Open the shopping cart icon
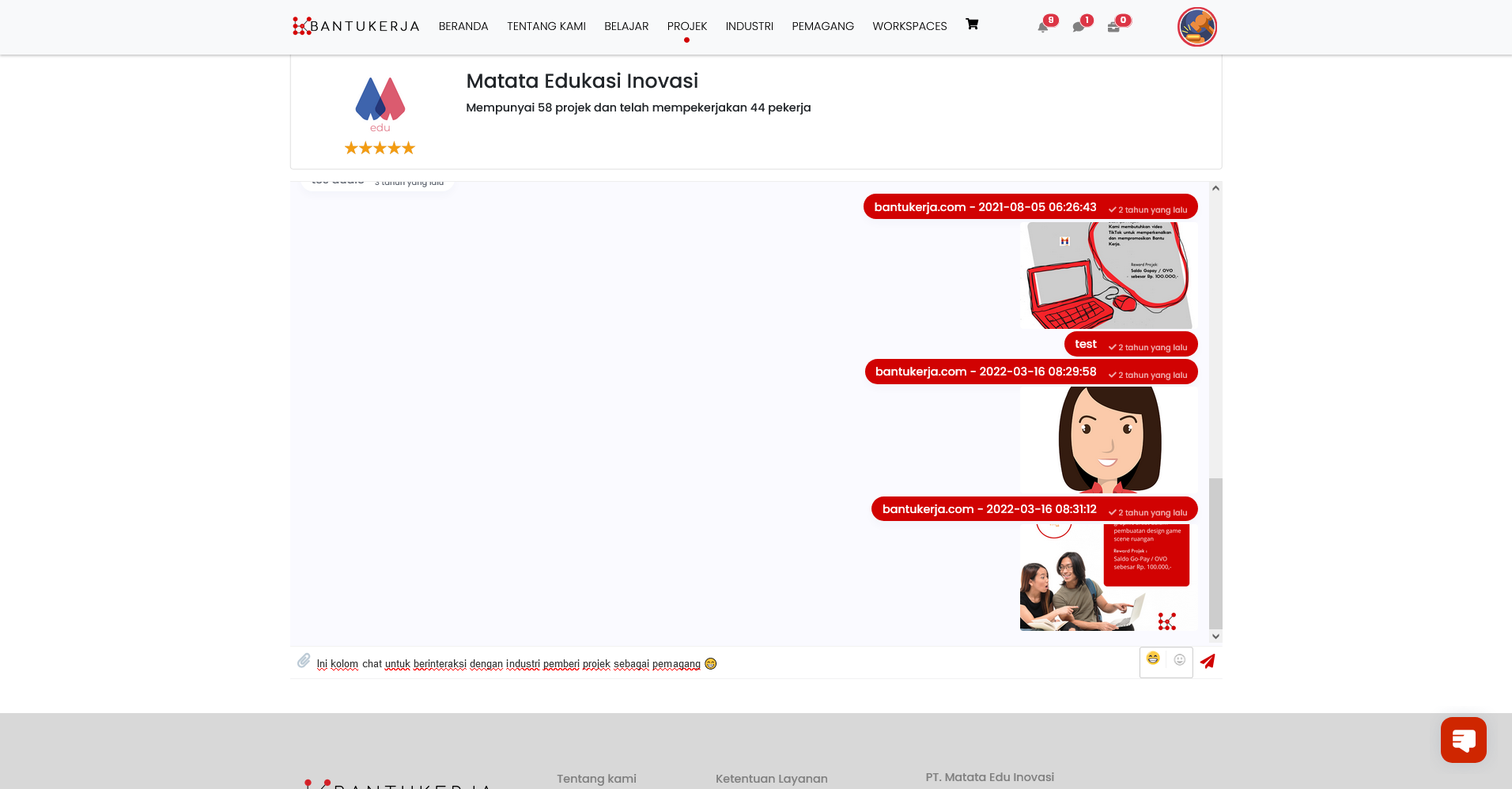Screen dimensions: 1512x789 972,25
